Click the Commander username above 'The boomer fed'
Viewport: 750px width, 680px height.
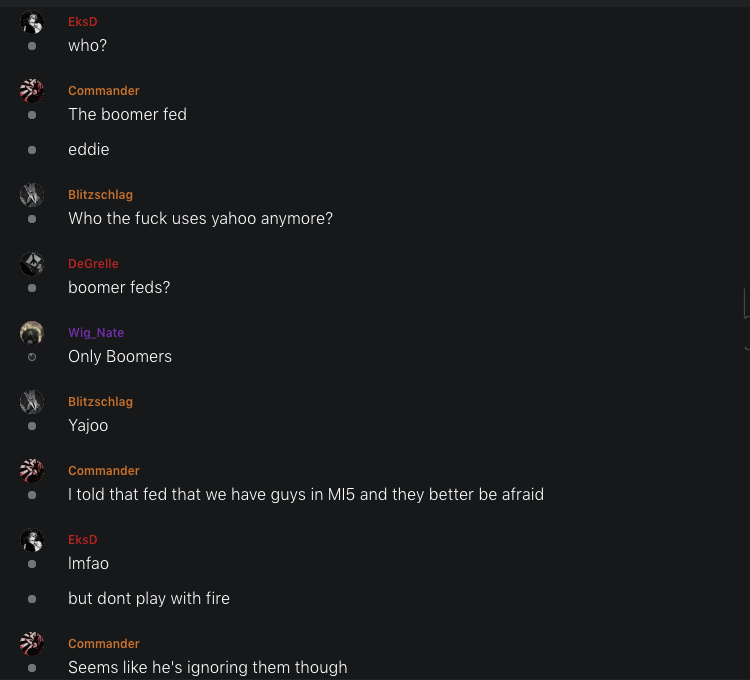(x=104, y=91)
